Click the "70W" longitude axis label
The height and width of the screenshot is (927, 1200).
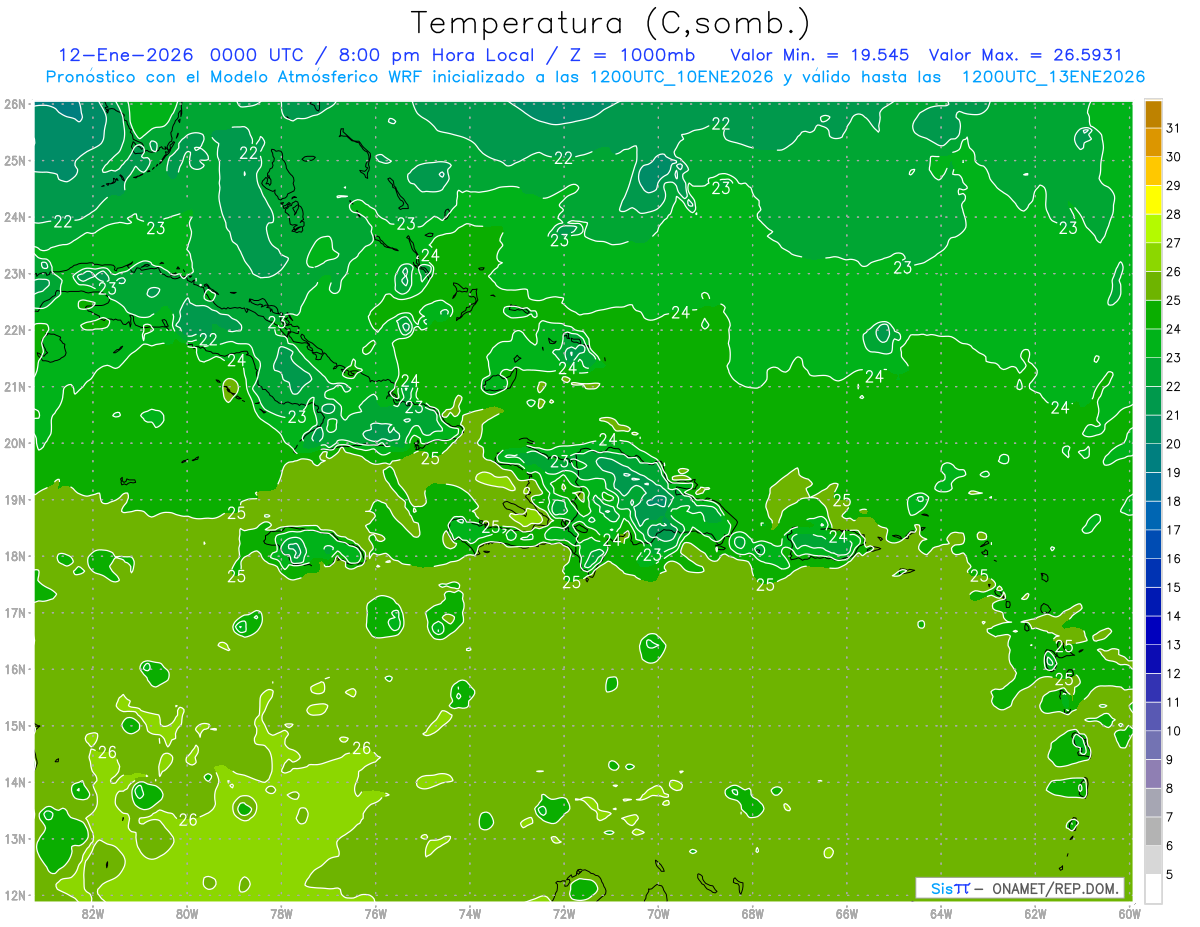[658, 913]
